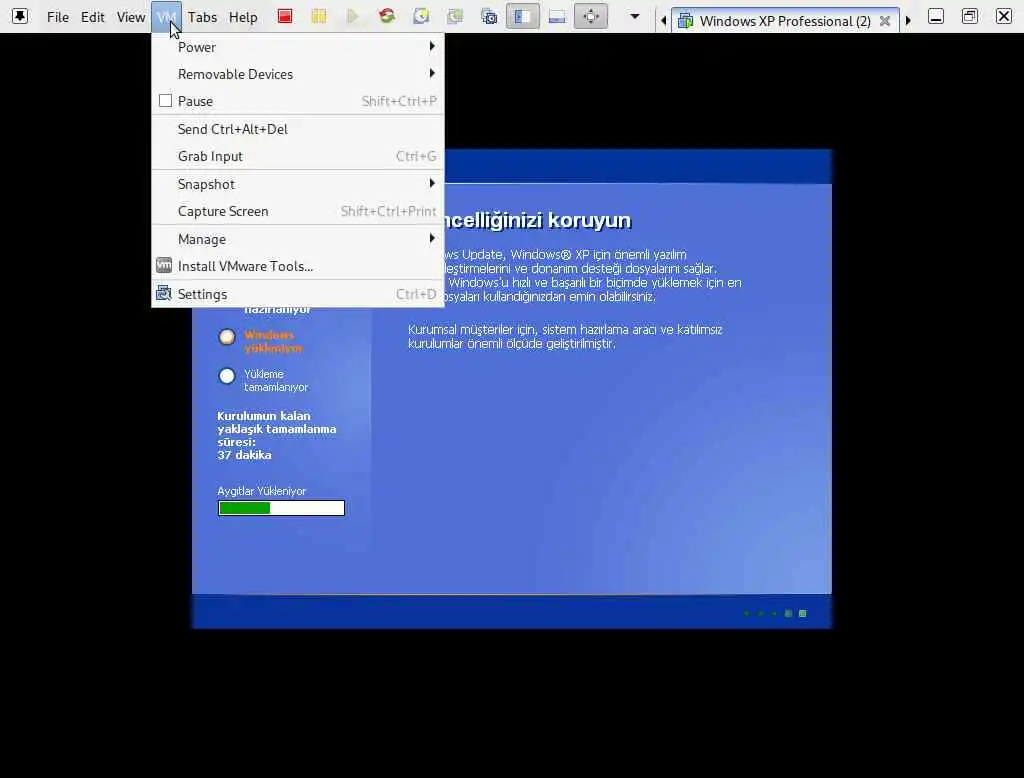Click the pin icon left of File
The height and width of the screenshot is (778, 1024).
coord(20,16)
